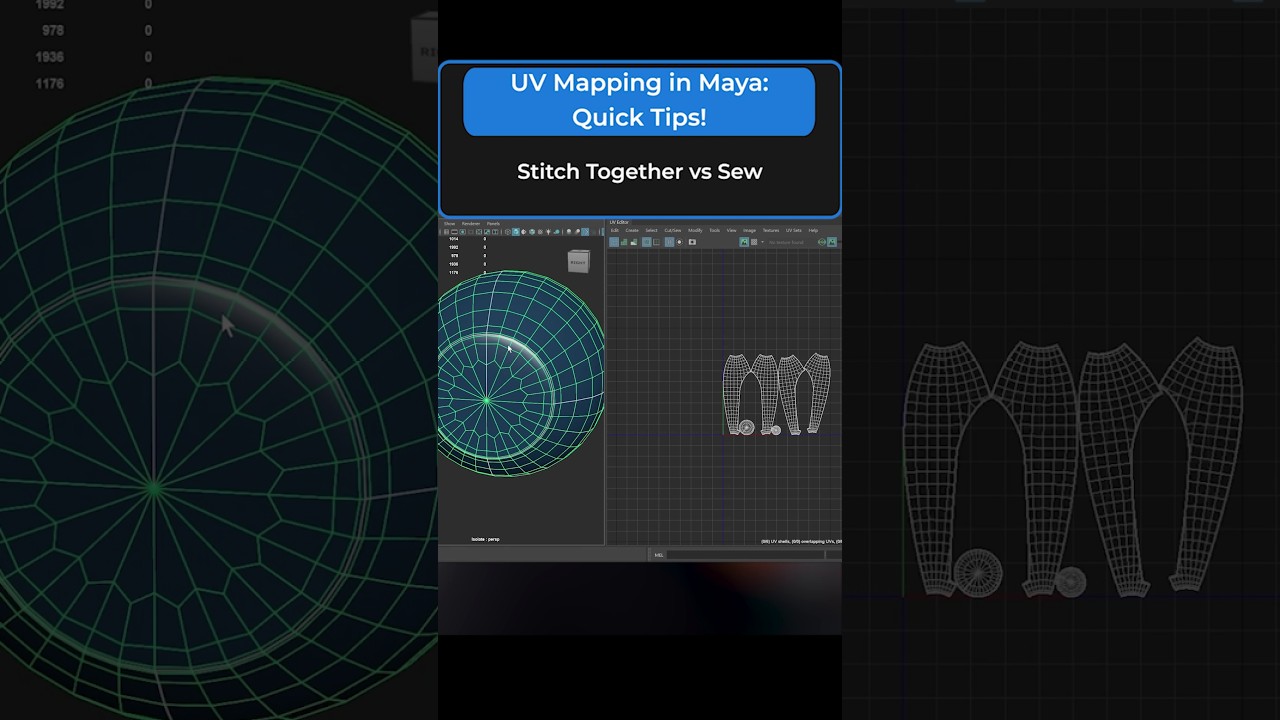1280x720 pixels.
Task: Click the circular Isolate Select icon in UV Editor
Action: click(679, 242)
